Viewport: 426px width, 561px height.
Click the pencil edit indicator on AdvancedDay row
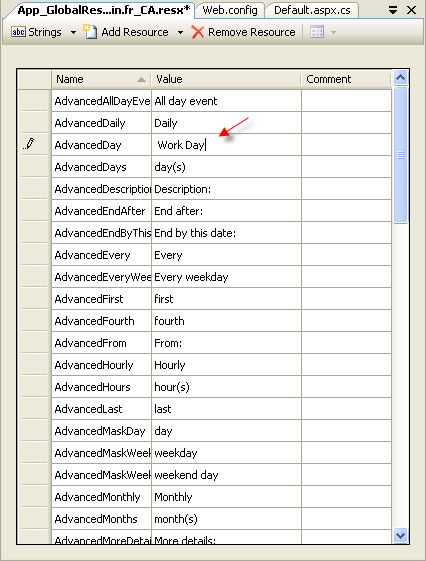[x=30, y=144]
